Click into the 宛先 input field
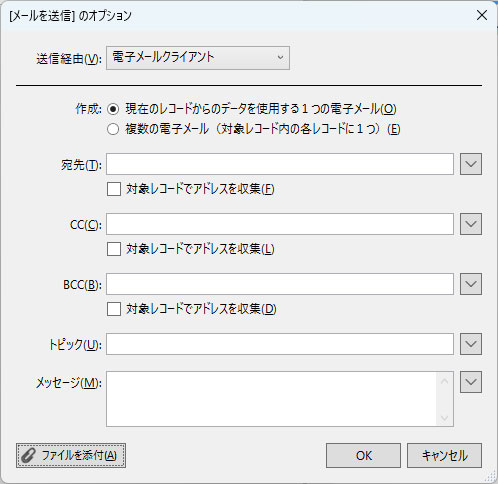498x484 pixels. point(280,164)
